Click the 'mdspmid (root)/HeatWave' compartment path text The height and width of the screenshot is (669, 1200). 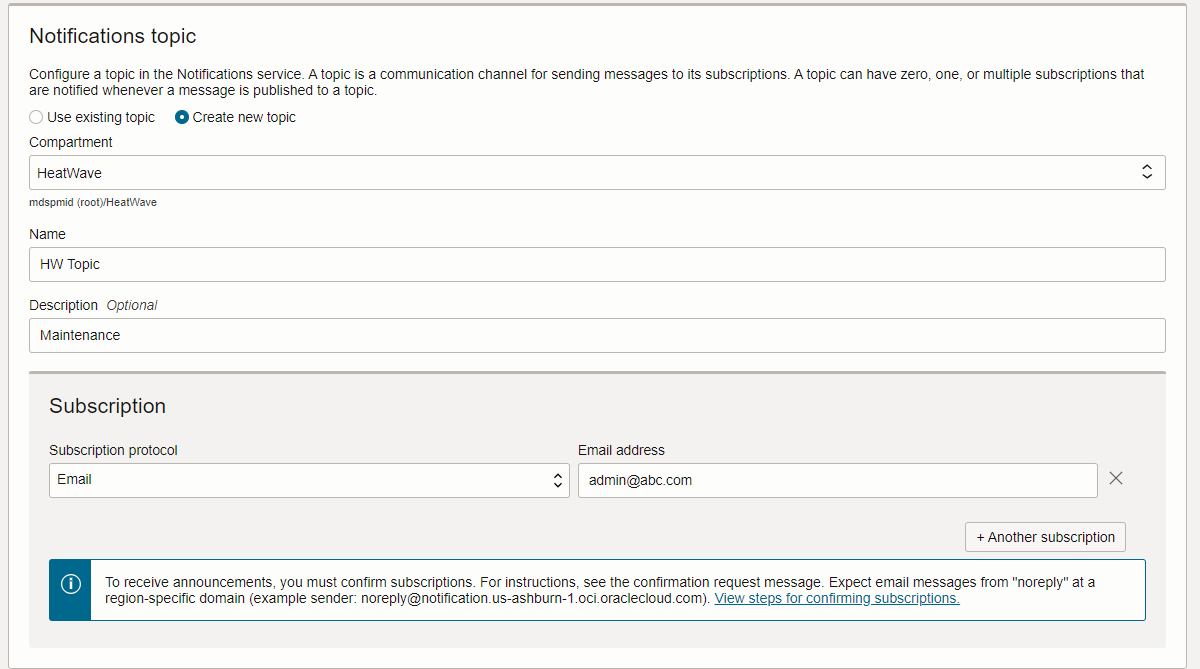93,202
